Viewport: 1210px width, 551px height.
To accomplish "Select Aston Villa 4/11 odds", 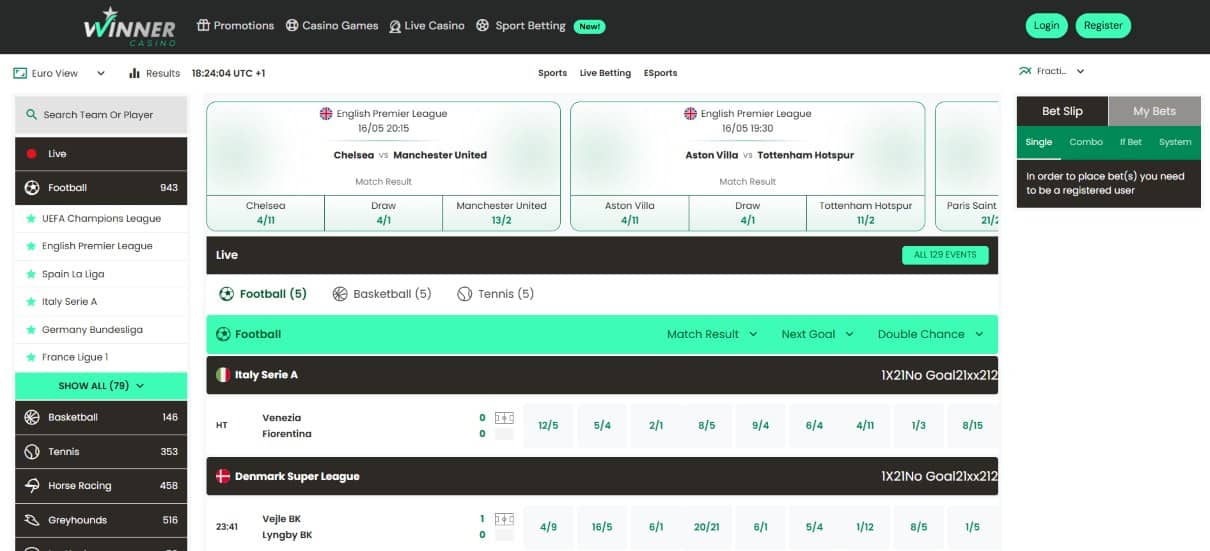I will pos(630,213).
